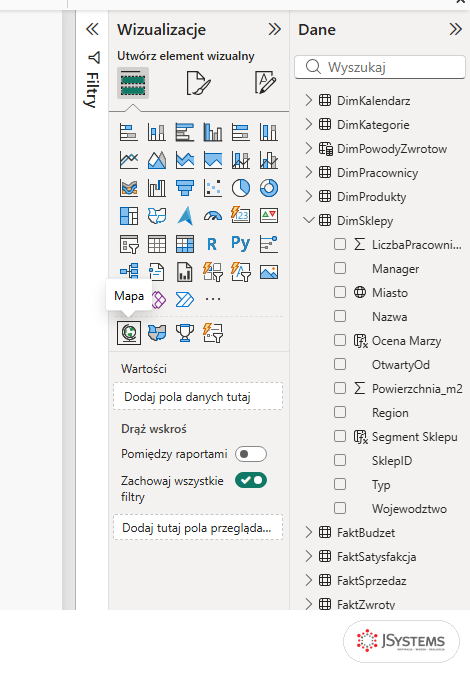The image size is (470, 673).
Task: Select the trophy metrics visual
Action: (x=185, y=333)
